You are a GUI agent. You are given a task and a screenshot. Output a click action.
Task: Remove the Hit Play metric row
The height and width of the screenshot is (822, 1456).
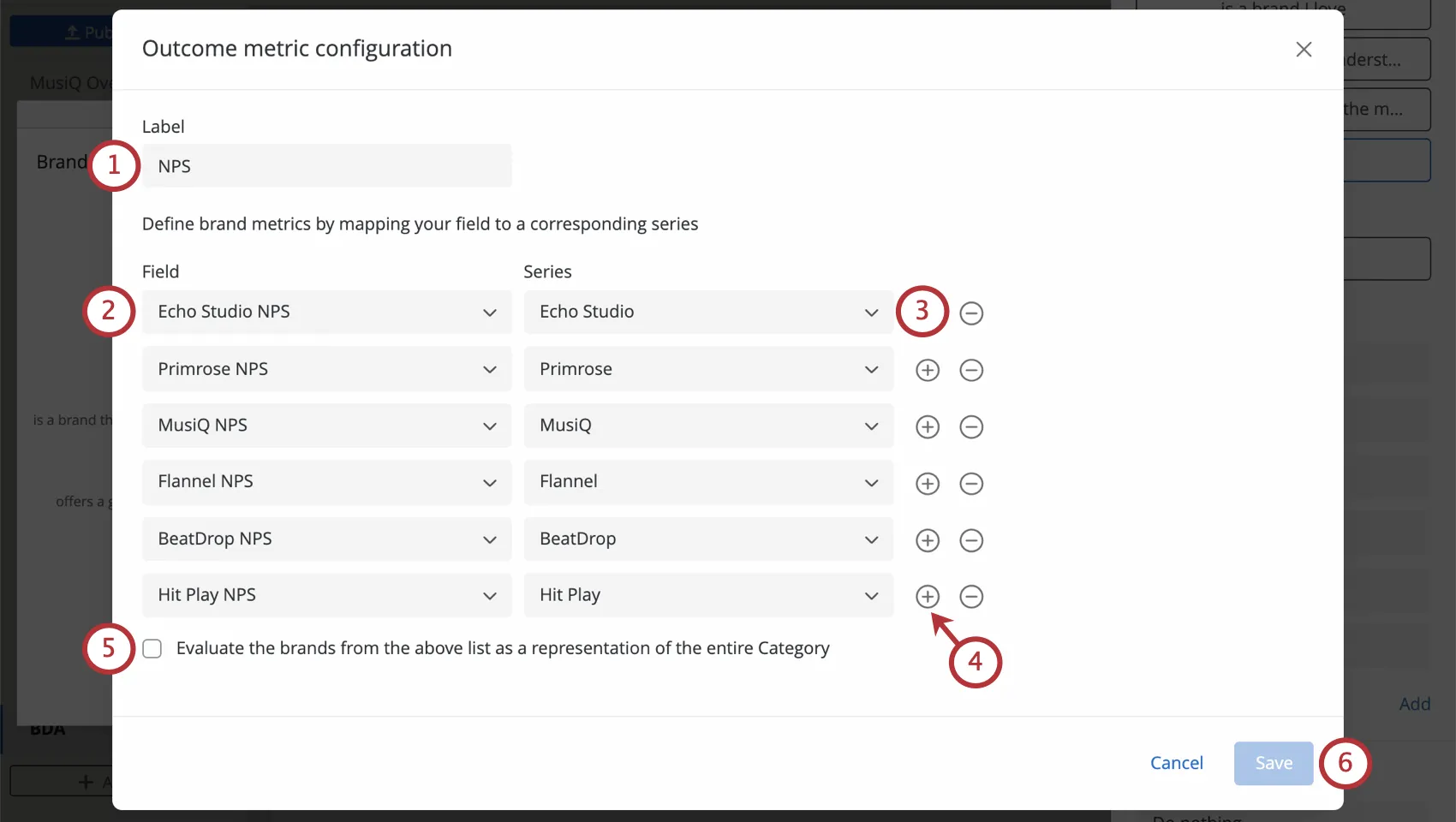tap(971, 597)
